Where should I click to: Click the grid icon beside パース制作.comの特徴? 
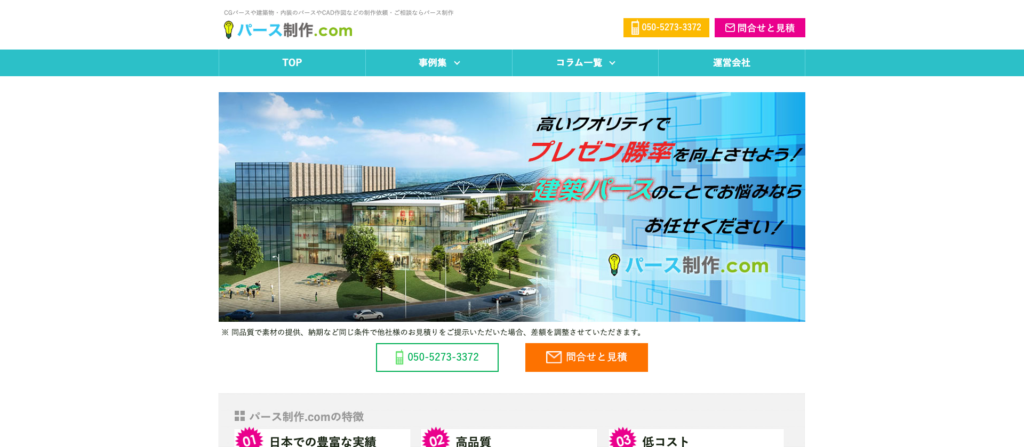240,416
